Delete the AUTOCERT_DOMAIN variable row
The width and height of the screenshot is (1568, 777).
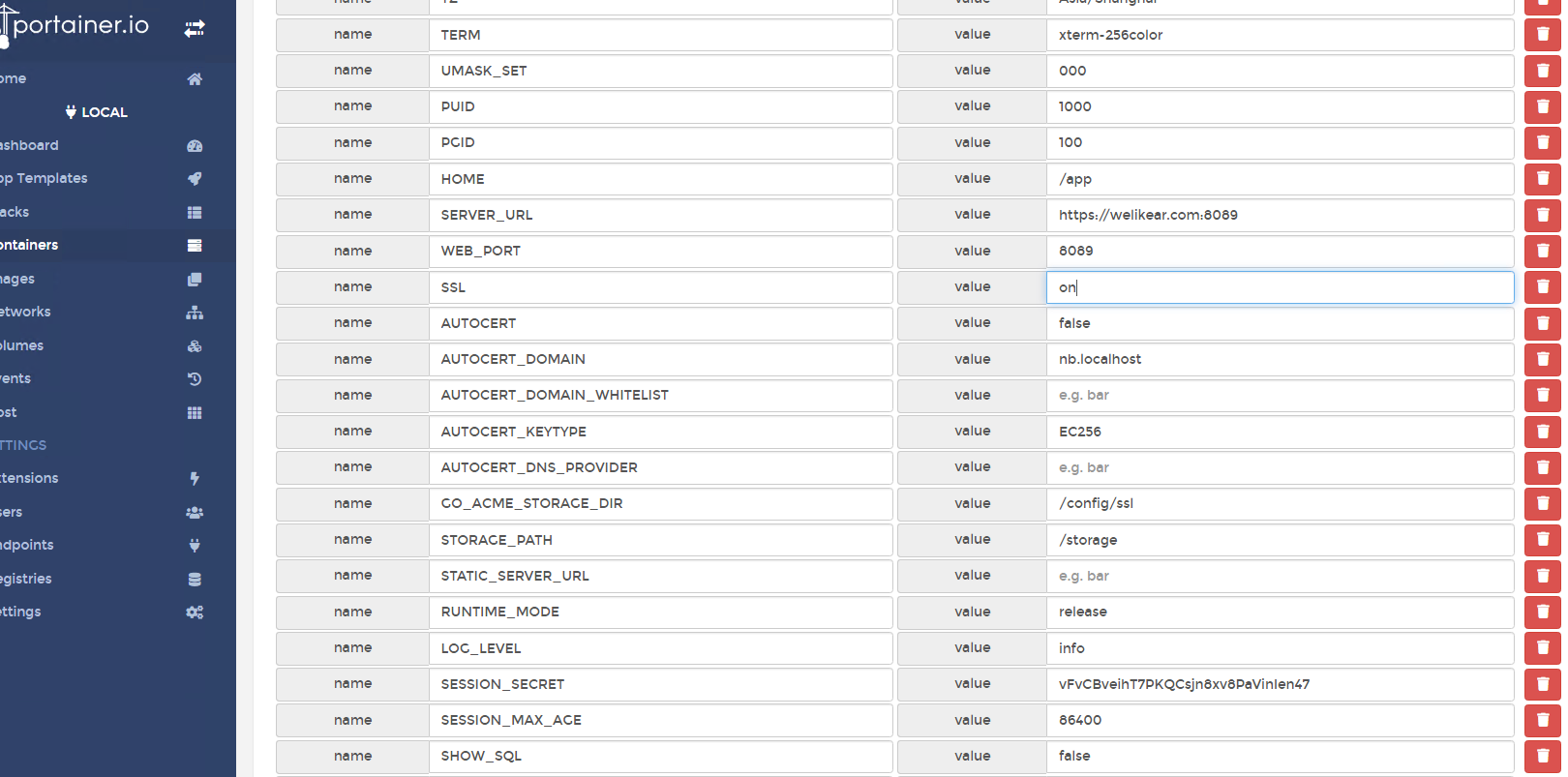(x=1542, y=359)
